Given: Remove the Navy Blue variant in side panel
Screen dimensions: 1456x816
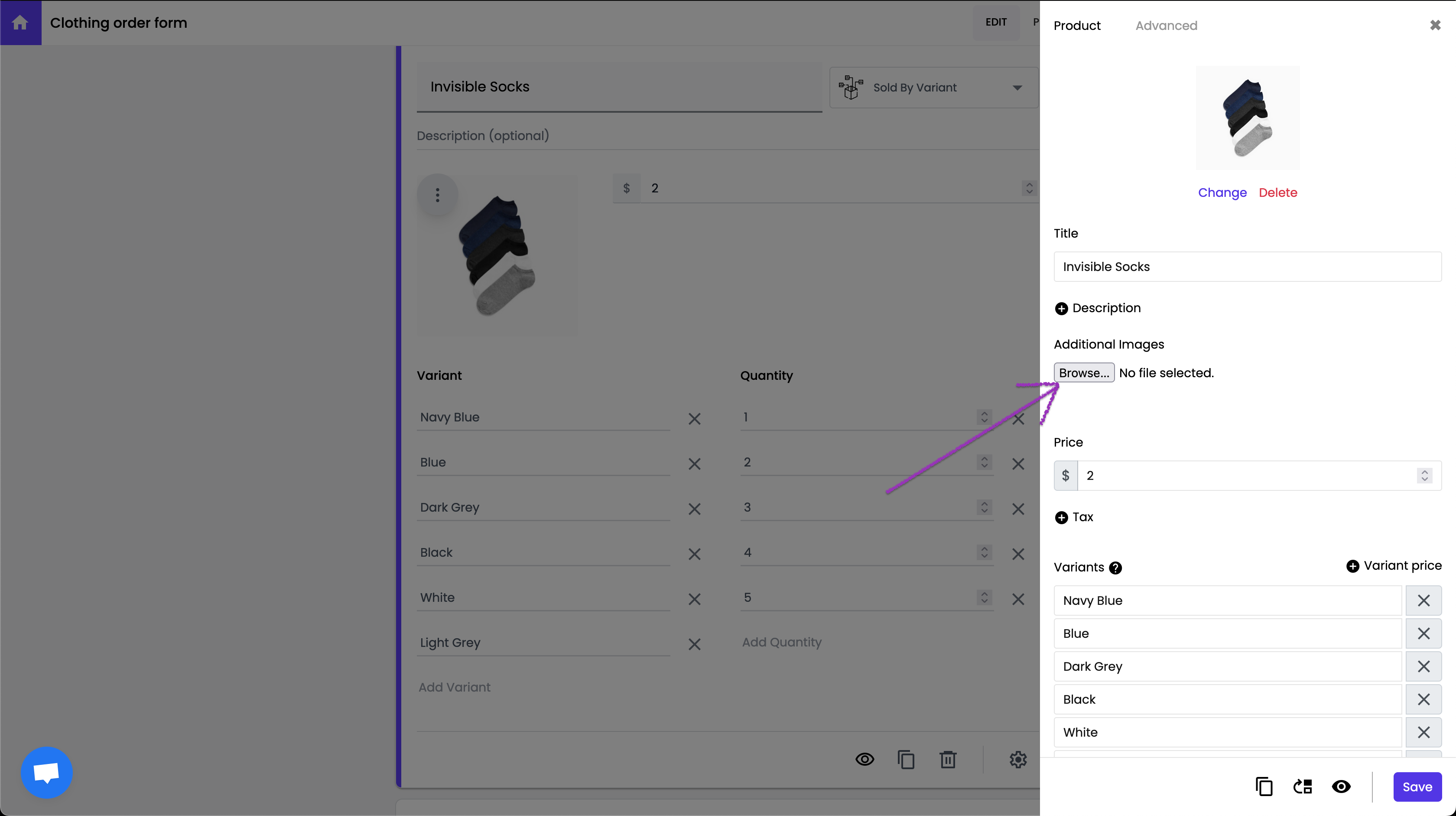Looking at the screenshot, I should 1423,601.
